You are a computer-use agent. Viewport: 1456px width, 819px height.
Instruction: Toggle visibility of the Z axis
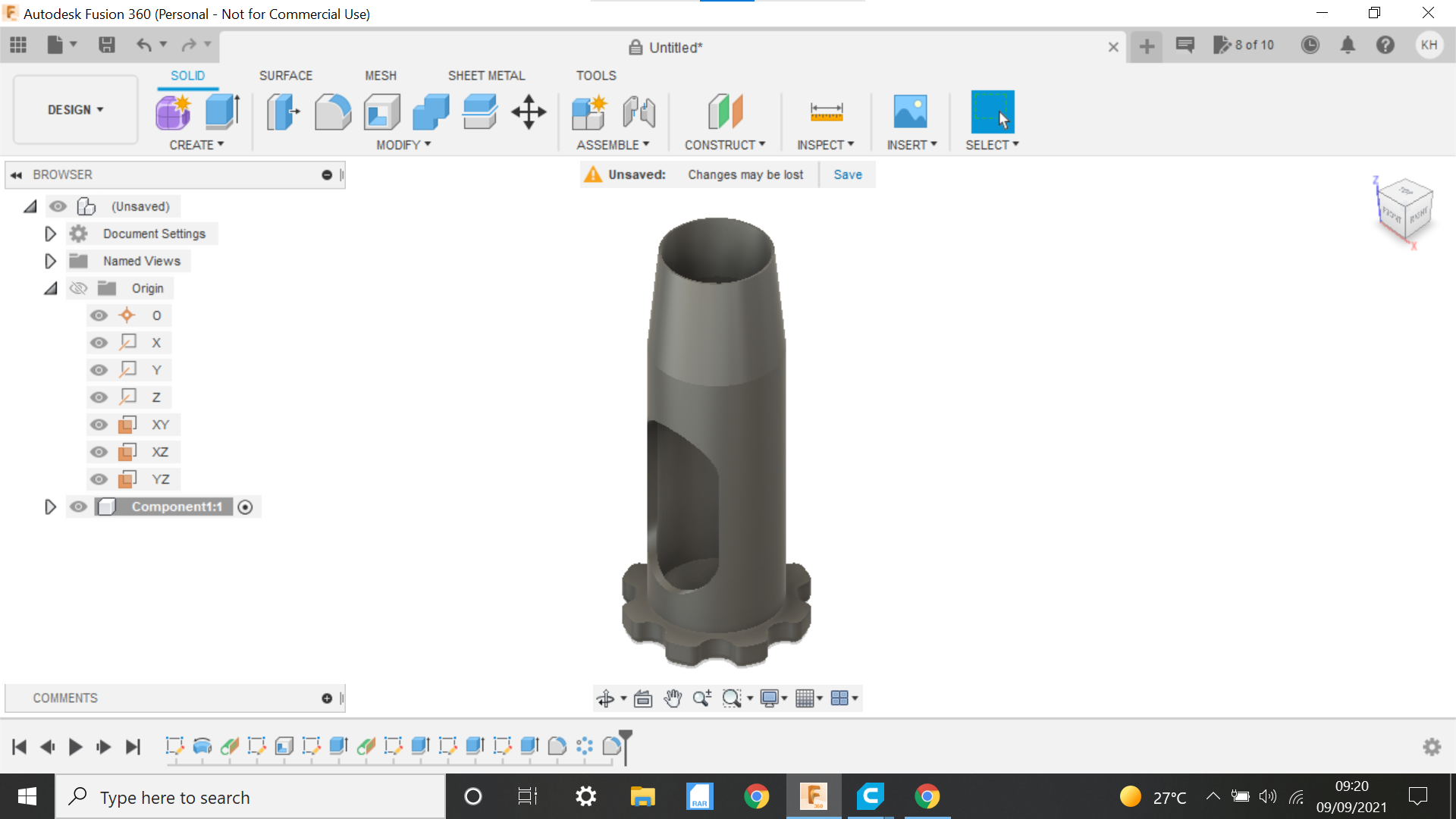99,397
